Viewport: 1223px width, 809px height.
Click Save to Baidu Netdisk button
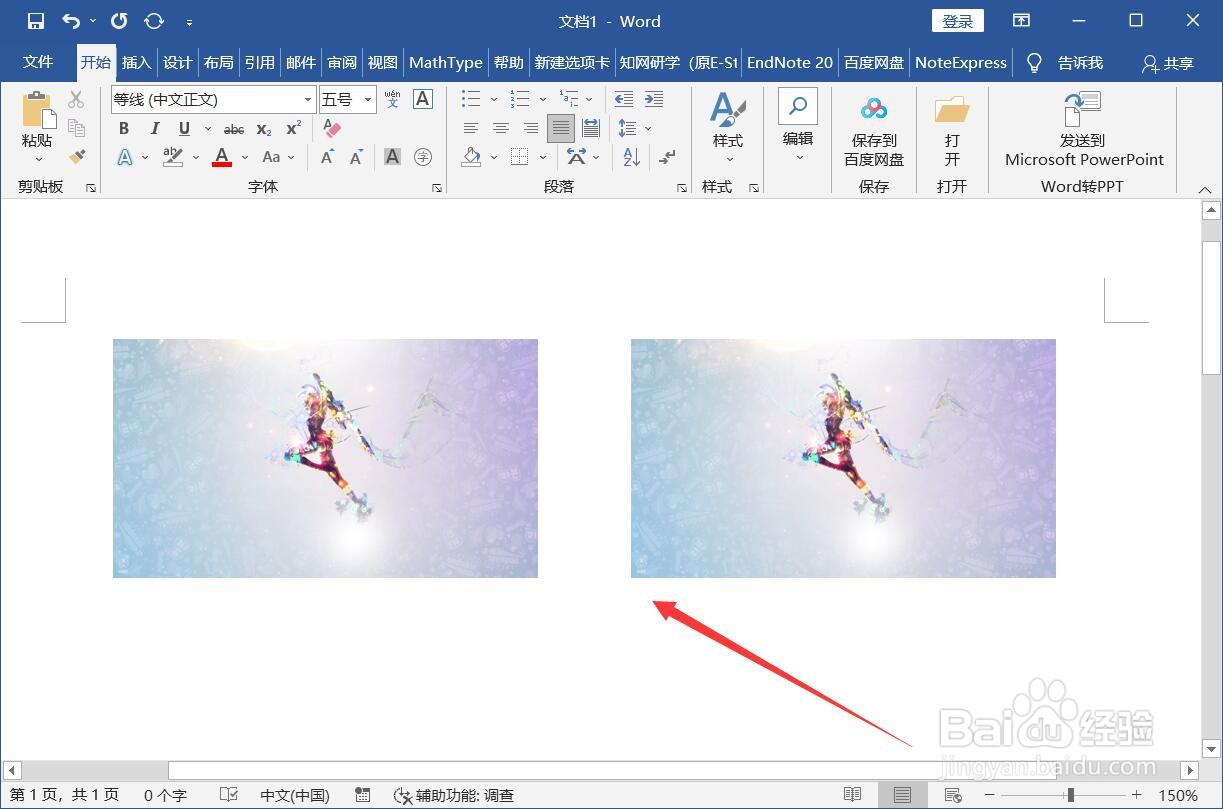874,132
